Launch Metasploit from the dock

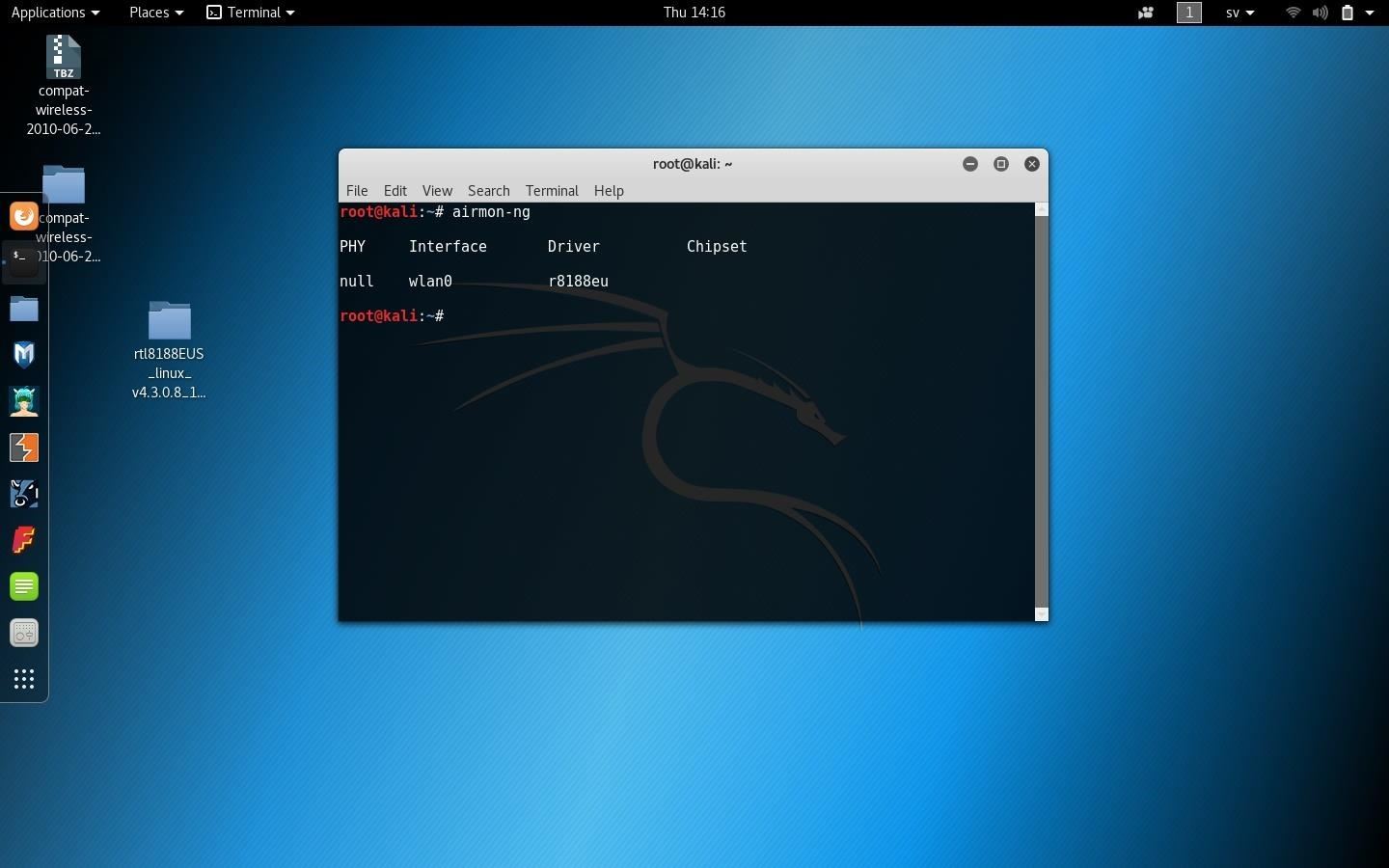tap(24, 355)
